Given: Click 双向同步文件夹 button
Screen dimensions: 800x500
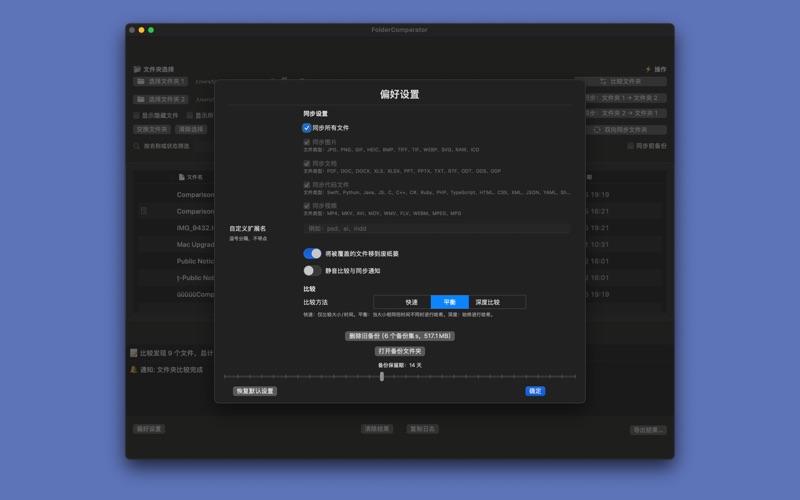Looking at the screenshot, I should pyautogui.click(x=626, y=130).
